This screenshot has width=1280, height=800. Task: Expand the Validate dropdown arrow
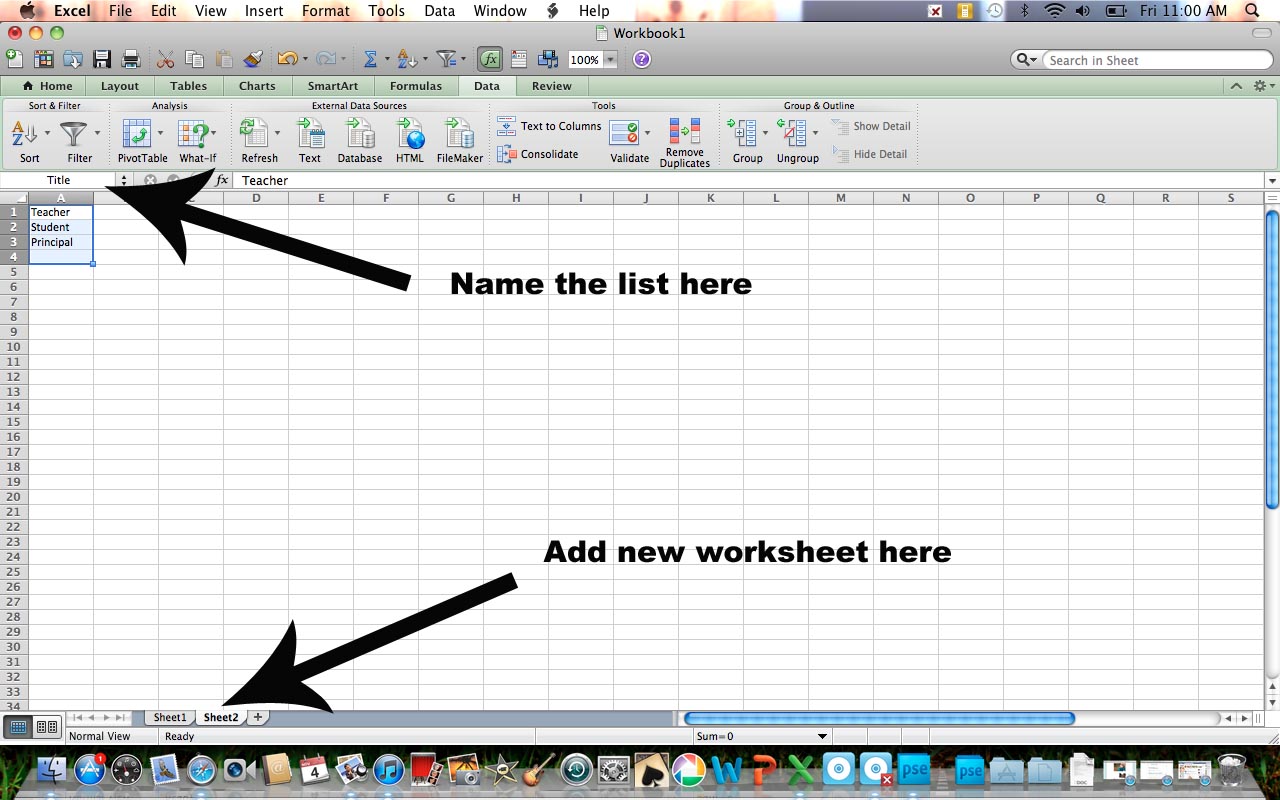pos(647,133)
